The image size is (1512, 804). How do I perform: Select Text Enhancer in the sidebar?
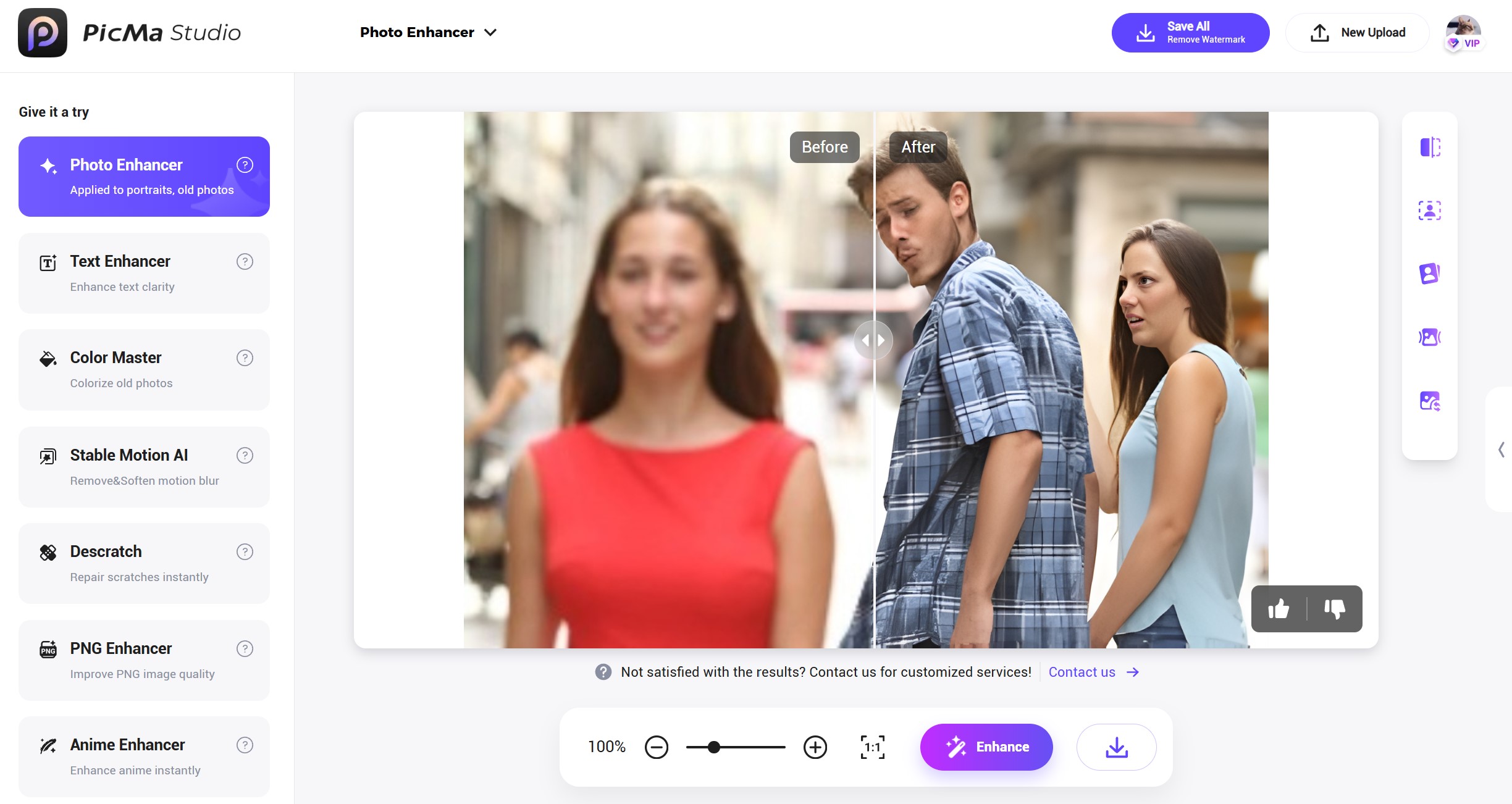[144, 273]
